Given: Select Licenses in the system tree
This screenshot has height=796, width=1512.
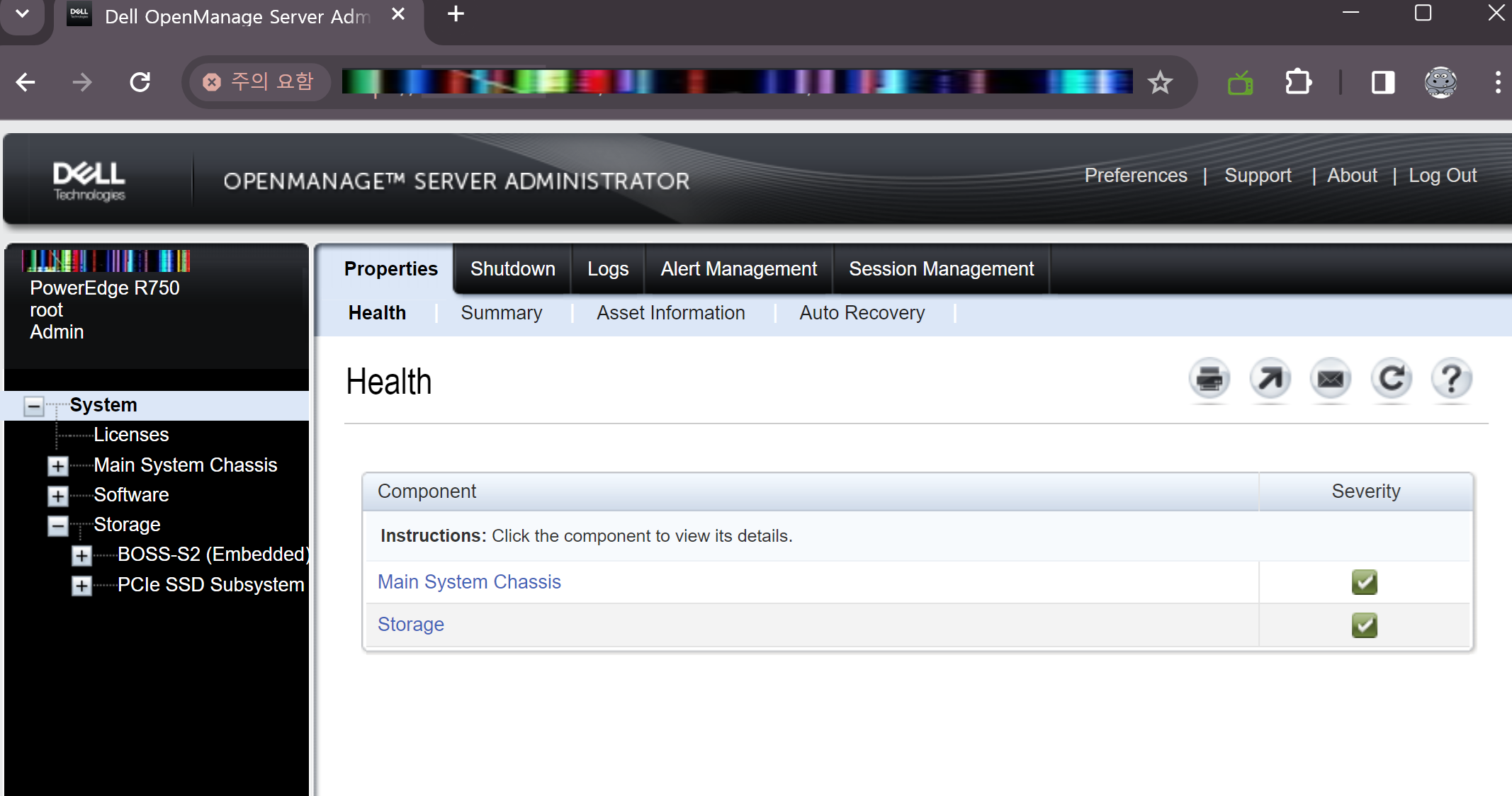Looking at the screenshot, I should click(x=131, y=435).
